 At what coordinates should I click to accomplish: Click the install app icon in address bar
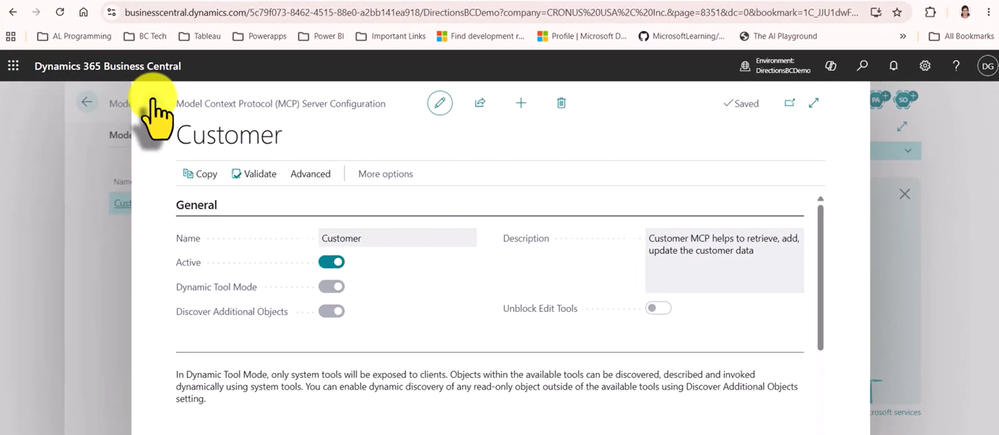pyautogui.click(x=875, y=12)
